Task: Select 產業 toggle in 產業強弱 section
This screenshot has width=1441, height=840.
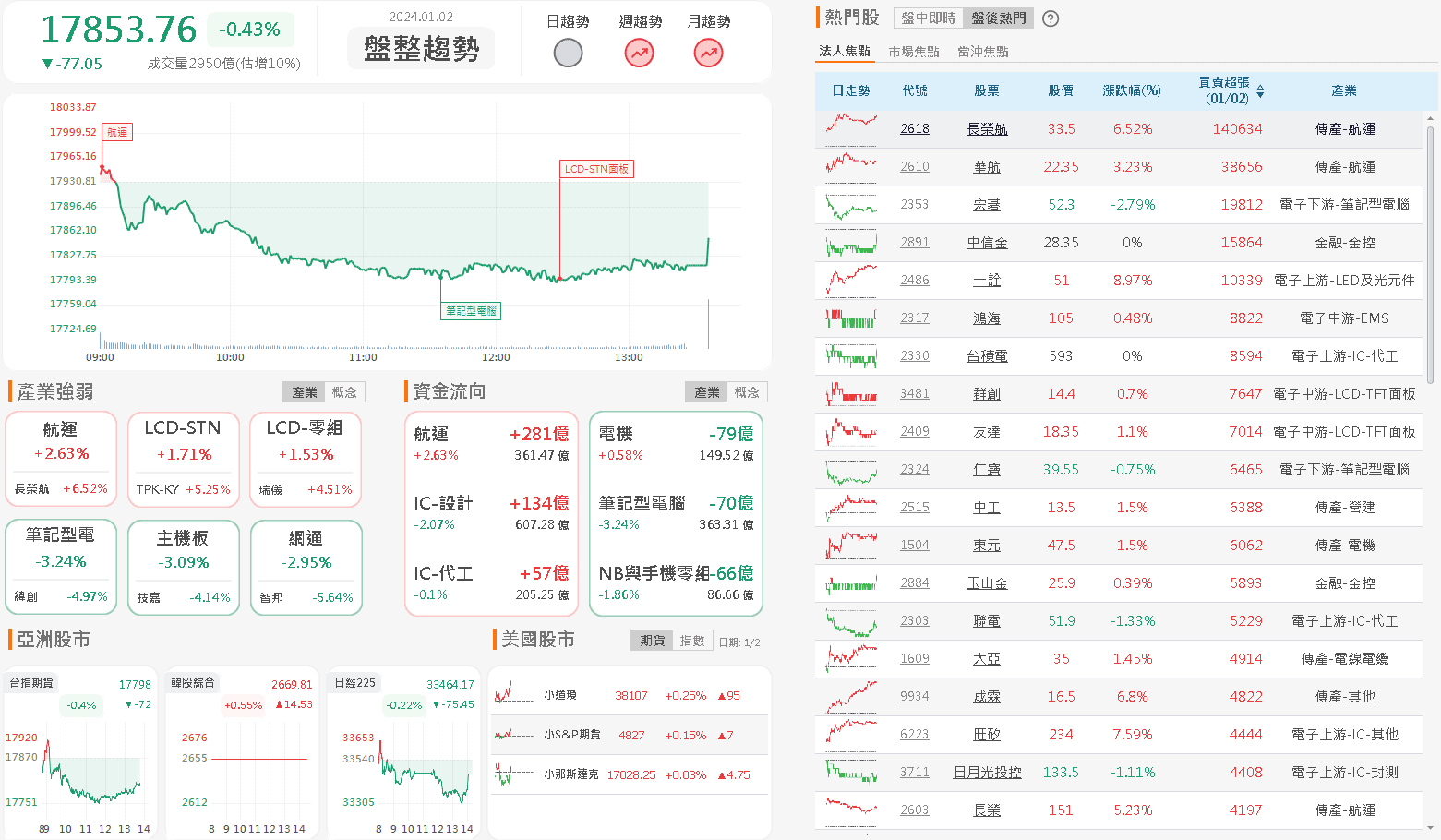Action: [x=304, y=392]
